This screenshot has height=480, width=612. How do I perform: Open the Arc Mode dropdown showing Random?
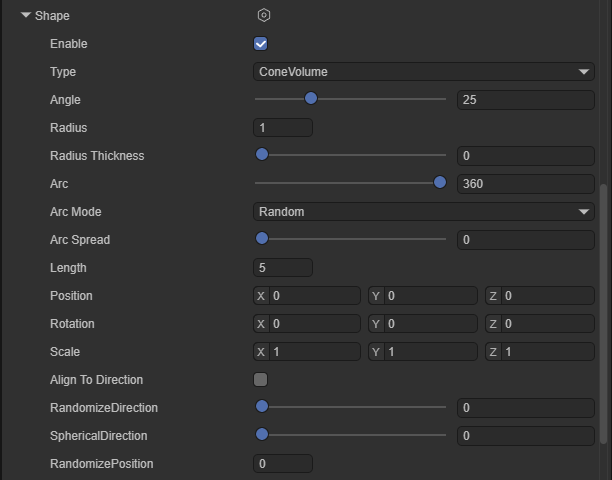(424, 212)
